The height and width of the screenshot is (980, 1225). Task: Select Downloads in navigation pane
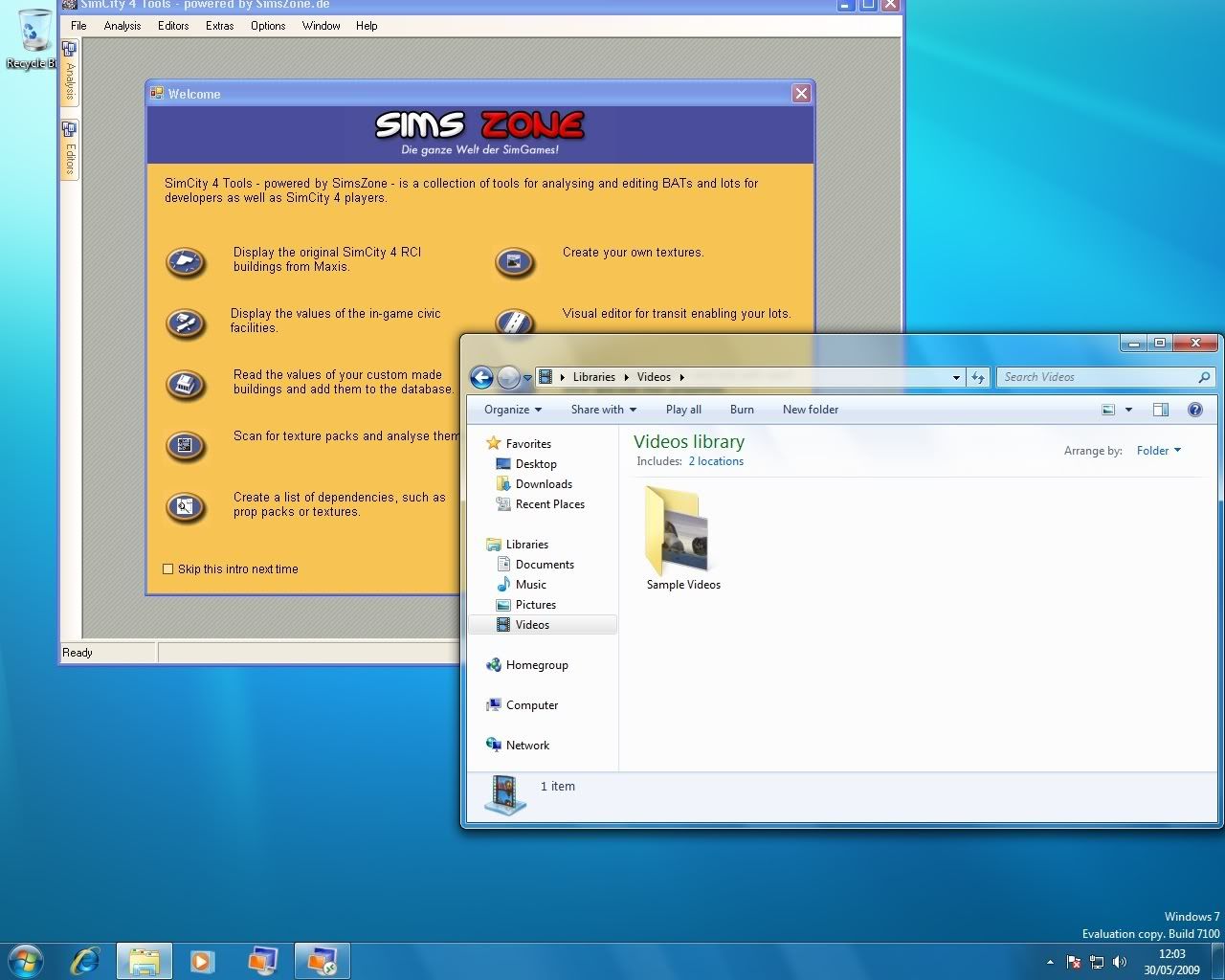[544, 484]
